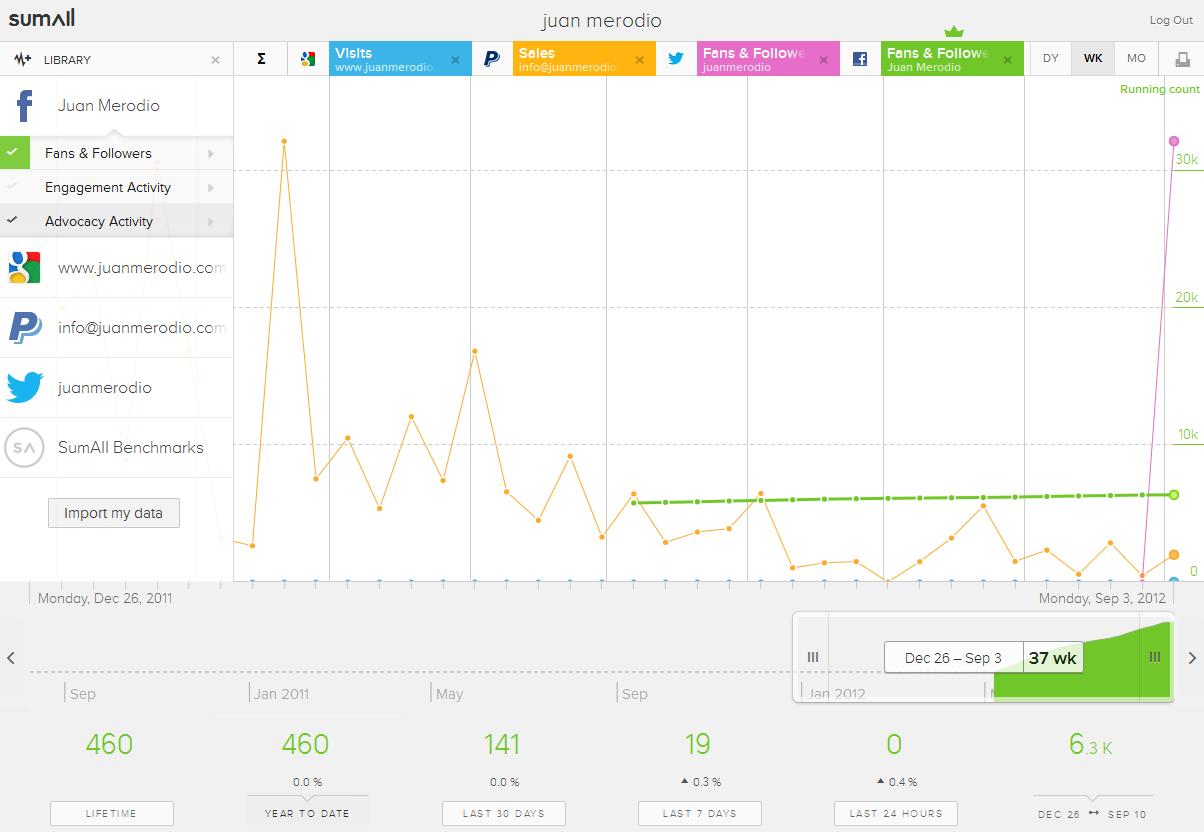Image resolution: width=1204 pixels, height=832 pixels.
Task: Grab the left timeline range handle
Action: tap(813, 657)
